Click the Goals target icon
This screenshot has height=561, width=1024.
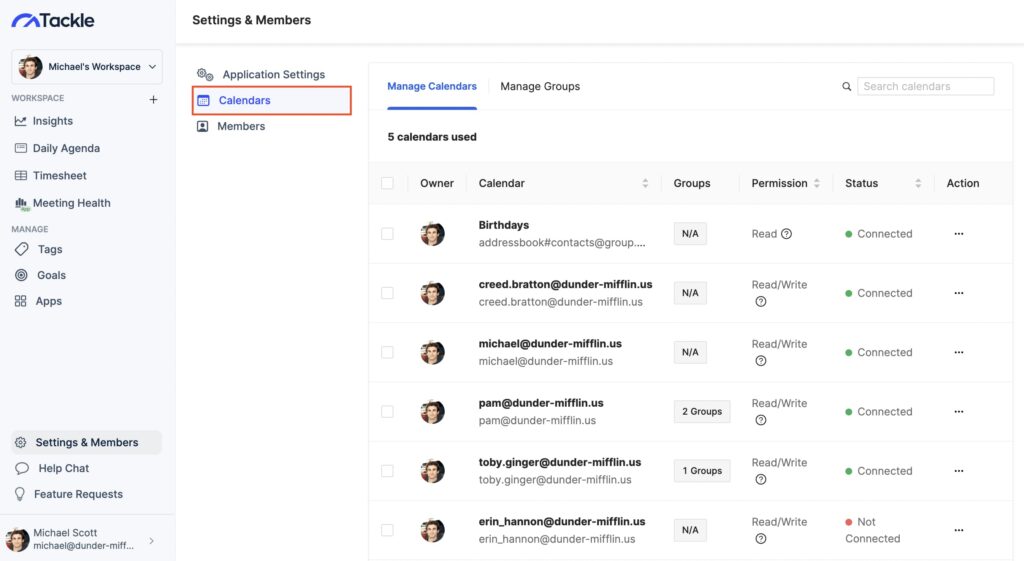coord(21,275)
